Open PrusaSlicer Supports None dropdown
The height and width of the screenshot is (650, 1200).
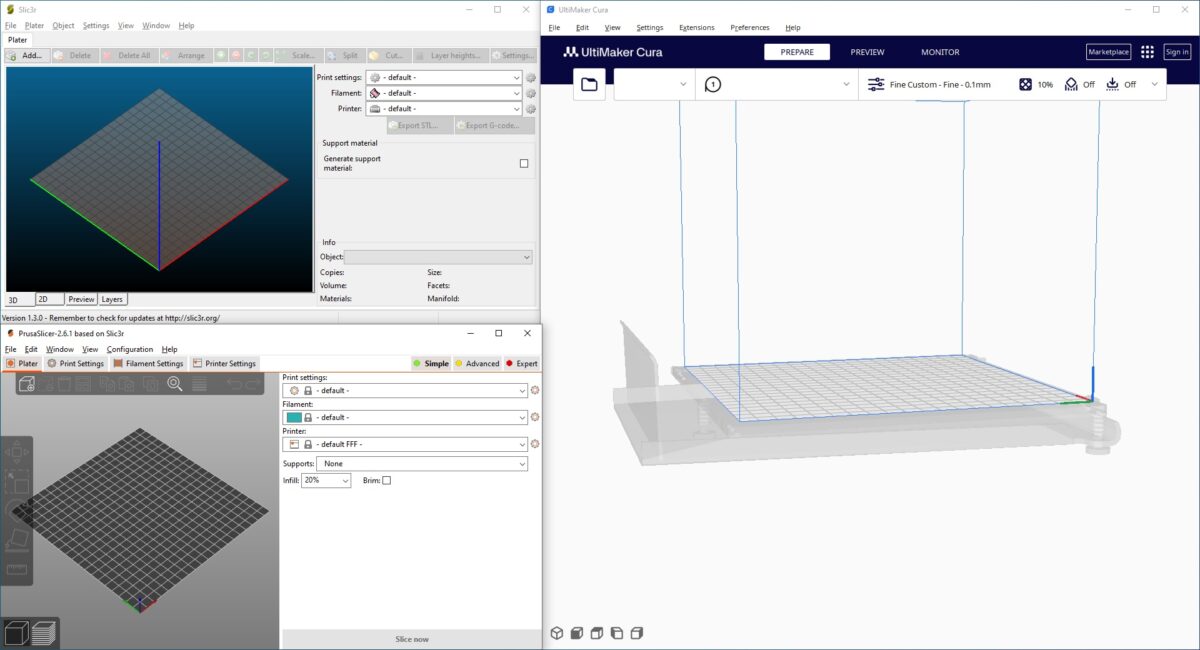(x=422, y=464)
